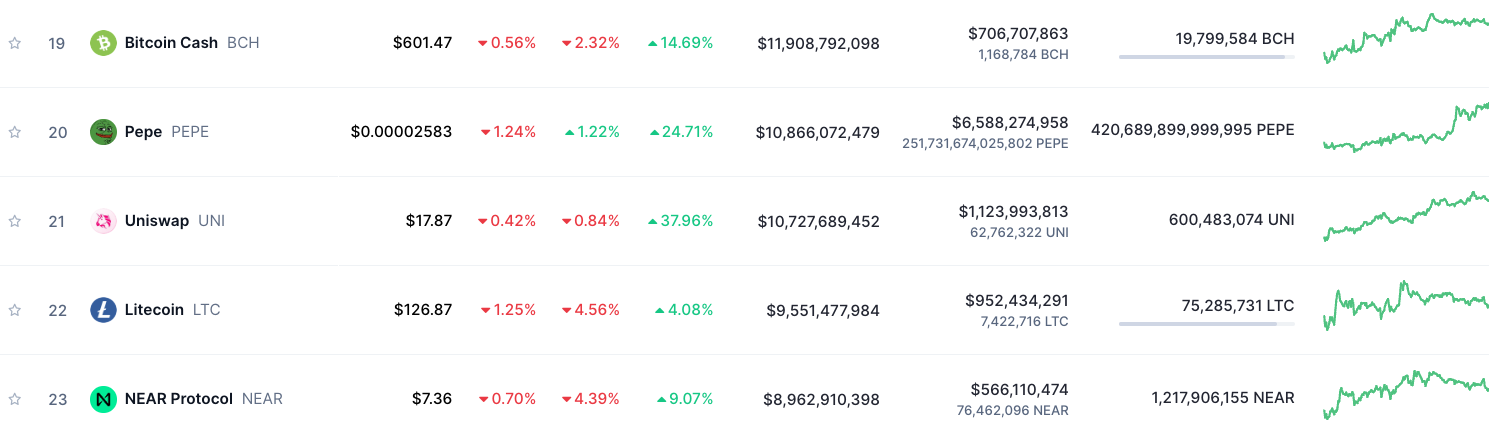The height and width of the screenshot is (442, 1512).
Task: Click the NEAR Protocol logo
Action: pyautogui.click(x=103, y=399)
